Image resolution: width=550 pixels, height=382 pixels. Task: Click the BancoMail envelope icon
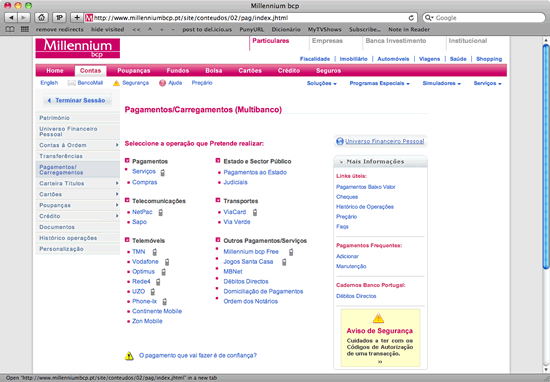72,83
